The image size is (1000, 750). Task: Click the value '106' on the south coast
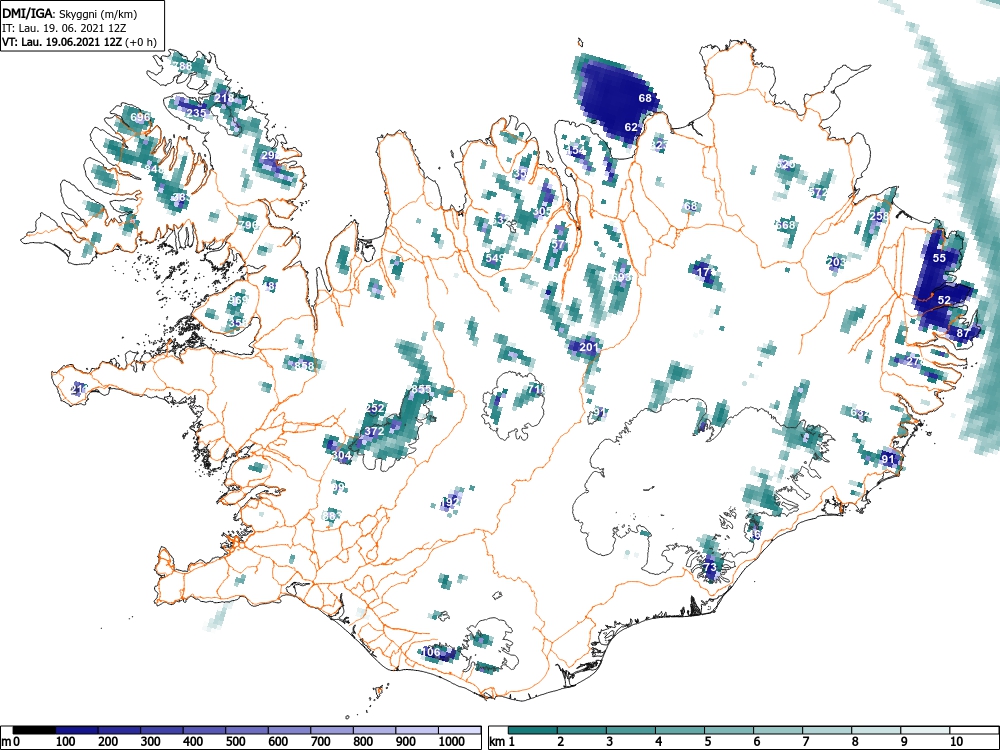point(432,652)
